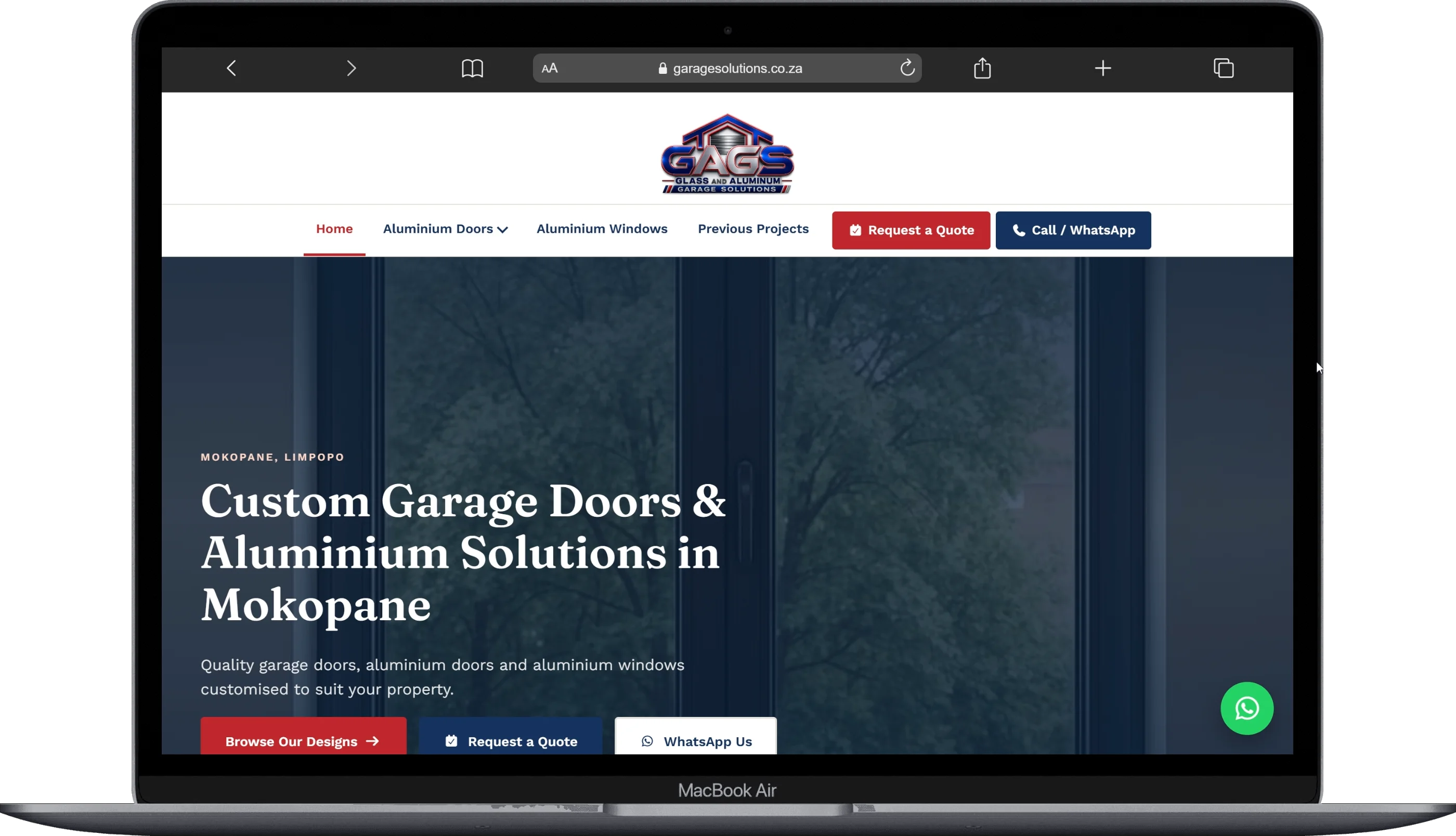This screenshot has width=1456, height=836.
Task: Go back using the browser back arrow
Action: tap(231, 68)
